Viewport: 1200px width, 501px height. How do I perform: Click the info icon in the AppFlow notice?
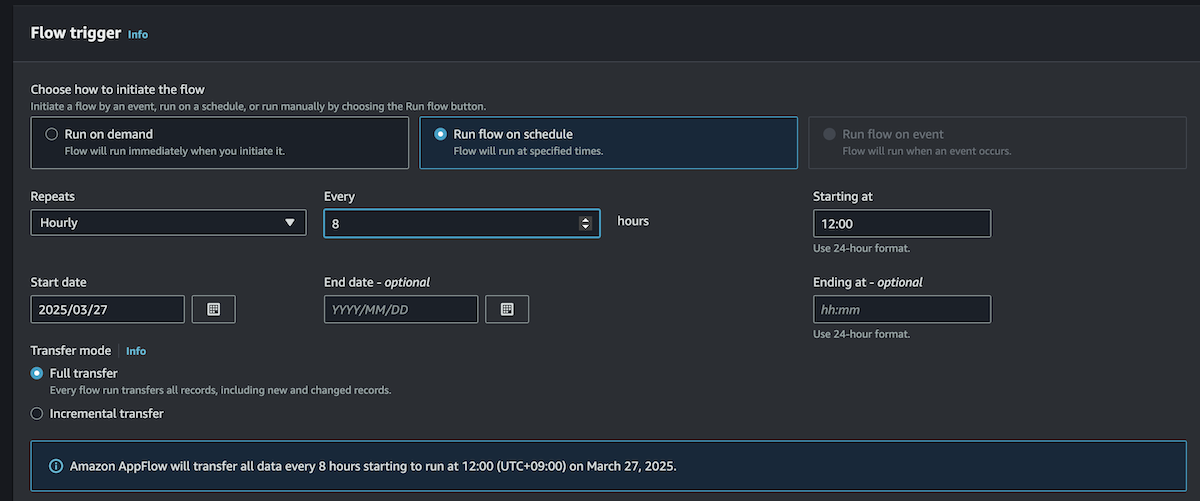(x=56, y=466)
